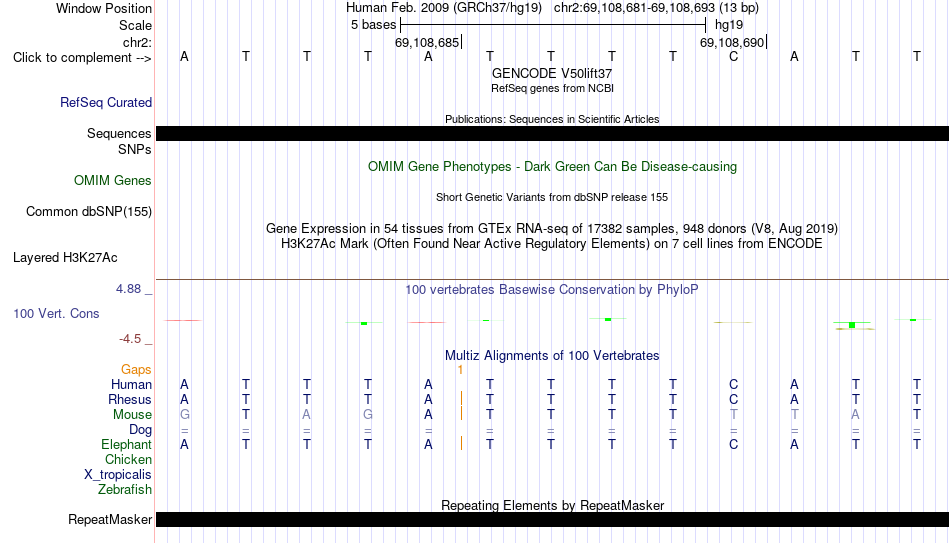The width and height of the screenshot is (950, 543).
Task: Click 'RefSeq genes from NCBI' title
Action: coord(552,88)
